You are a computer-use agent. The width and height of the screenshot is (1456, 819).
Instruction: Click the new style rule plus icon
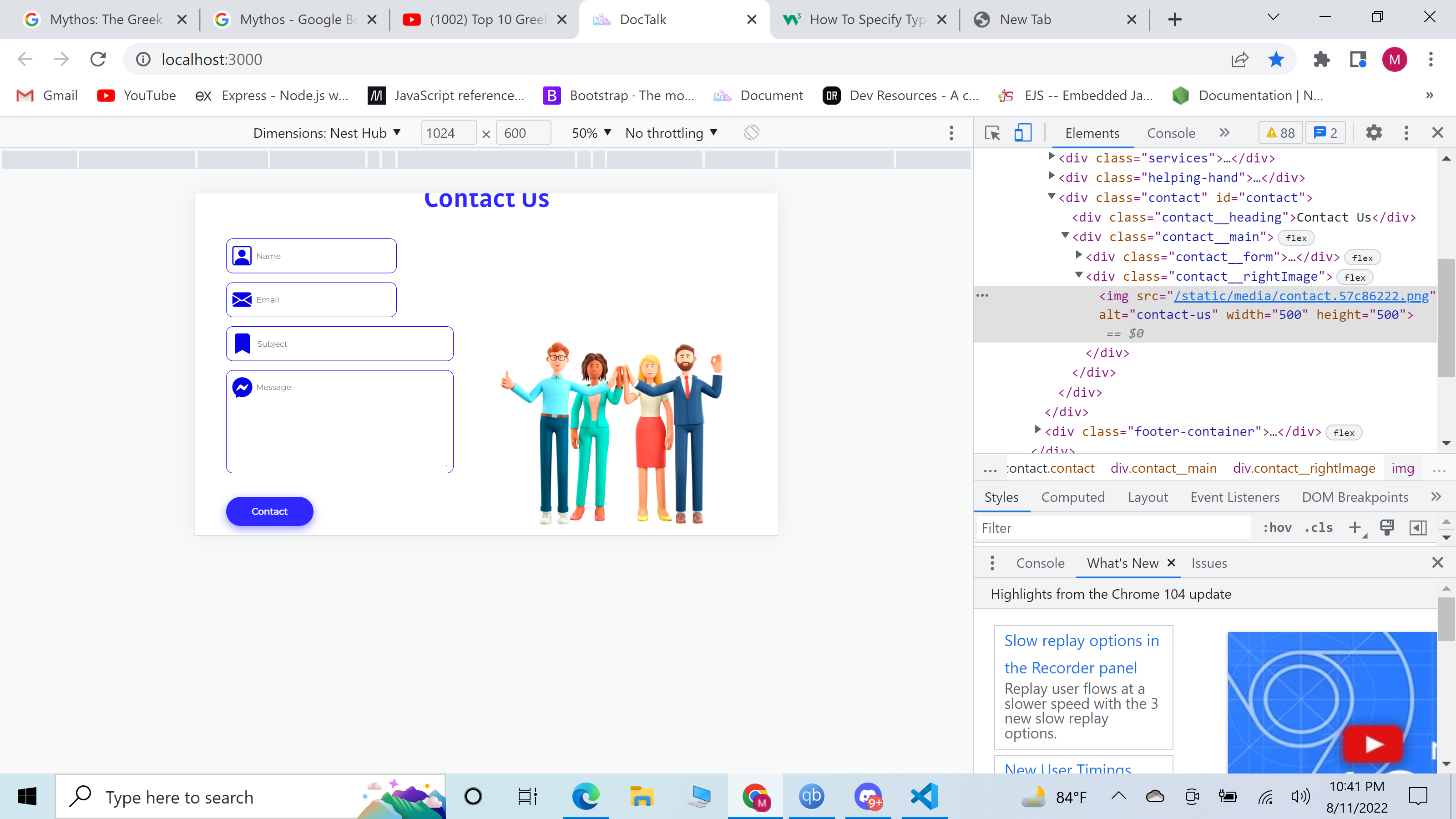tap(1356, 527)
